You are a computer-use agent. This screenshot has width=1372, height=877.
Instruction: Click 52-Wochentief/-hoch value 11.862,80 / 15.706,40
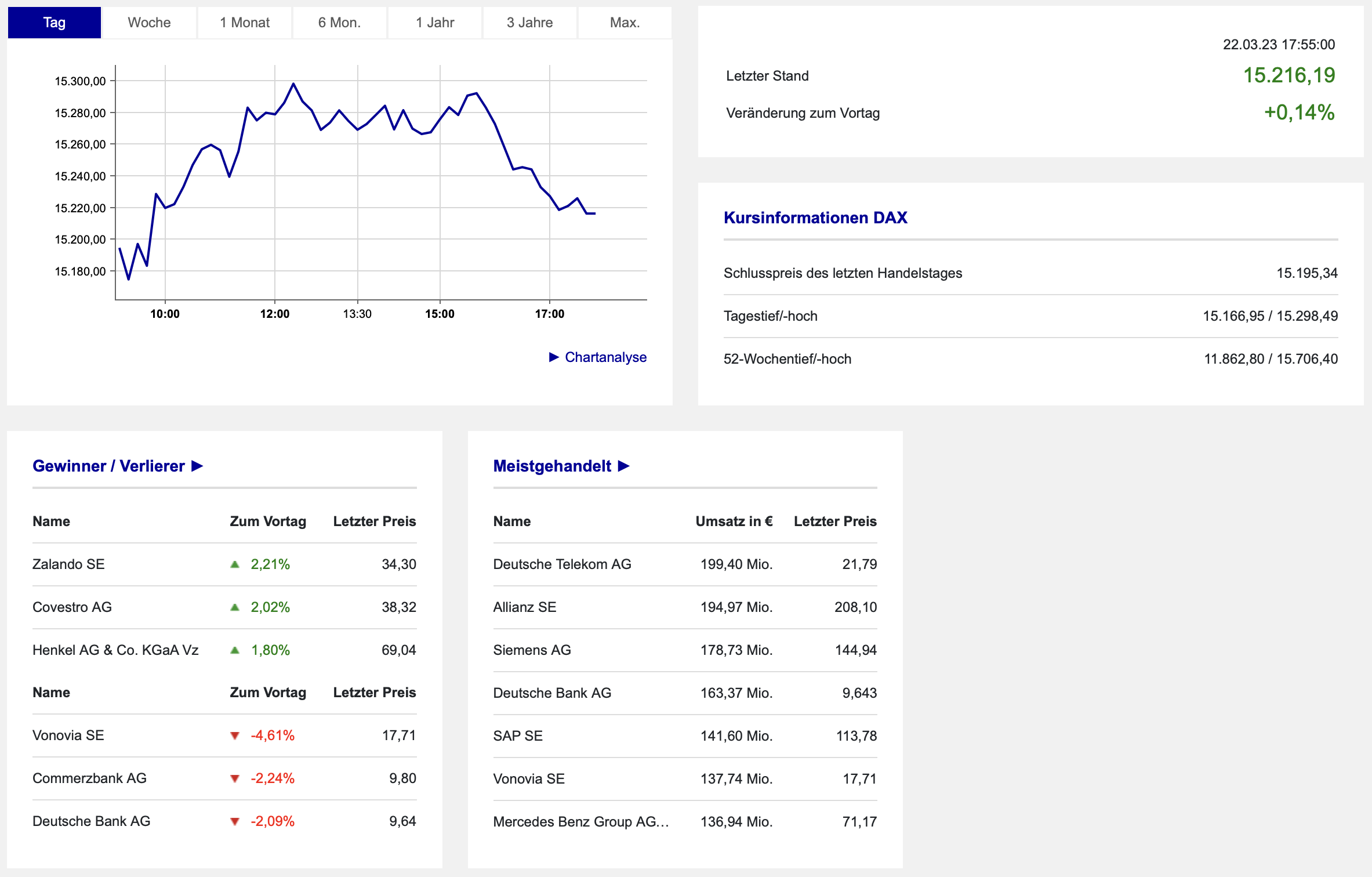(x=1271, y=359)
